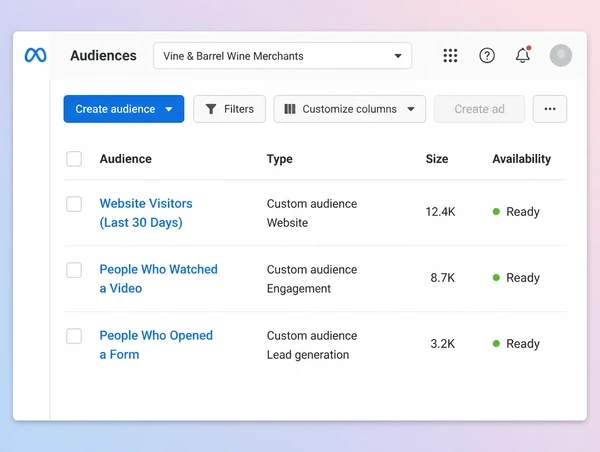Open People Who Watched a Video audience

point(158,279)
